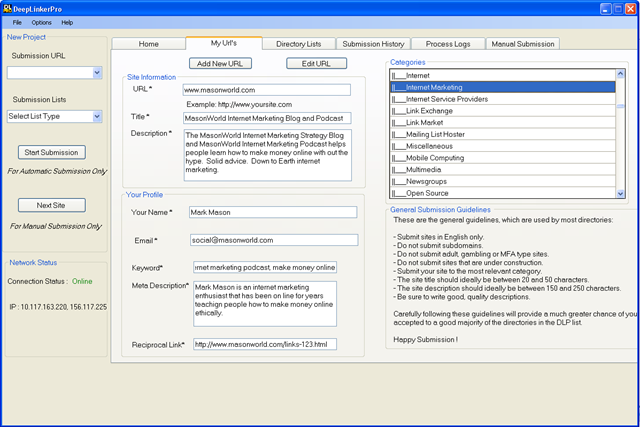Click the Reciprocal Link field
This screenshot has width=640, height=427.
pos(265,344)
